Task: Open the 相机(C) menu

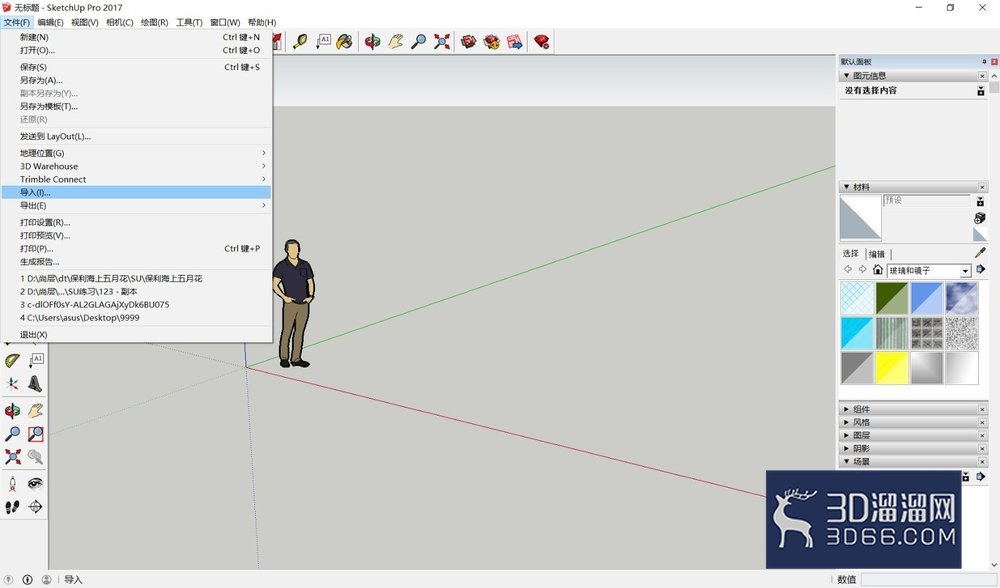Action: point(119,22)
